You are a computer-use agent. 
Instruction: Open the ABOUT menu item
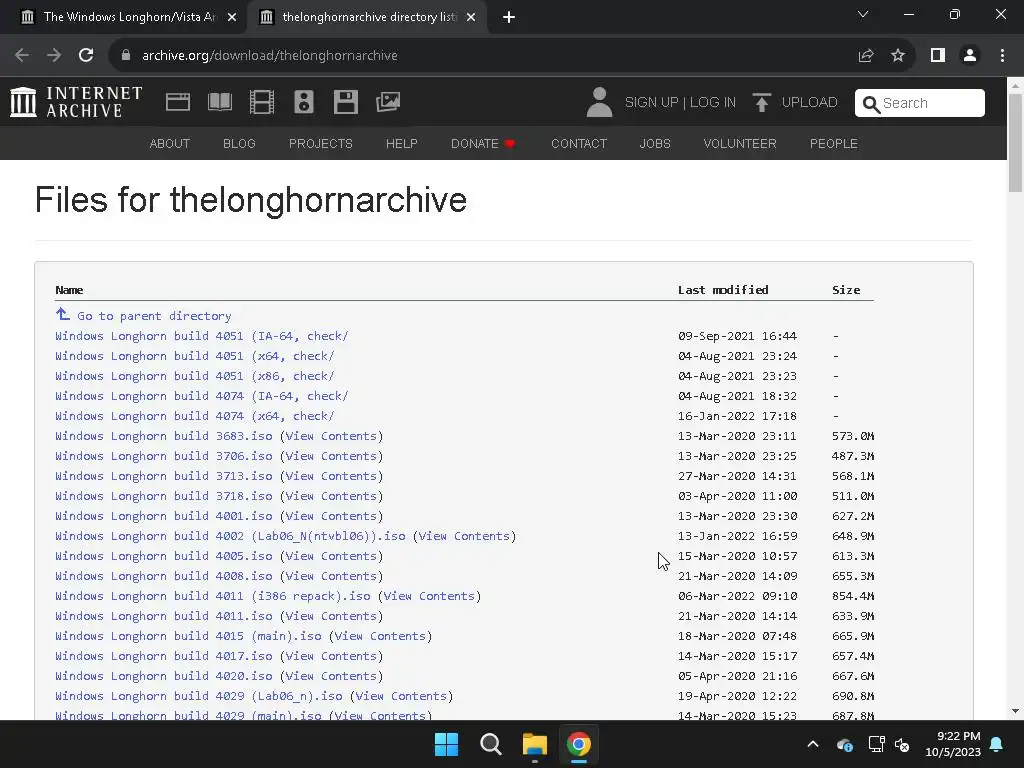click(x=170, y=144)
